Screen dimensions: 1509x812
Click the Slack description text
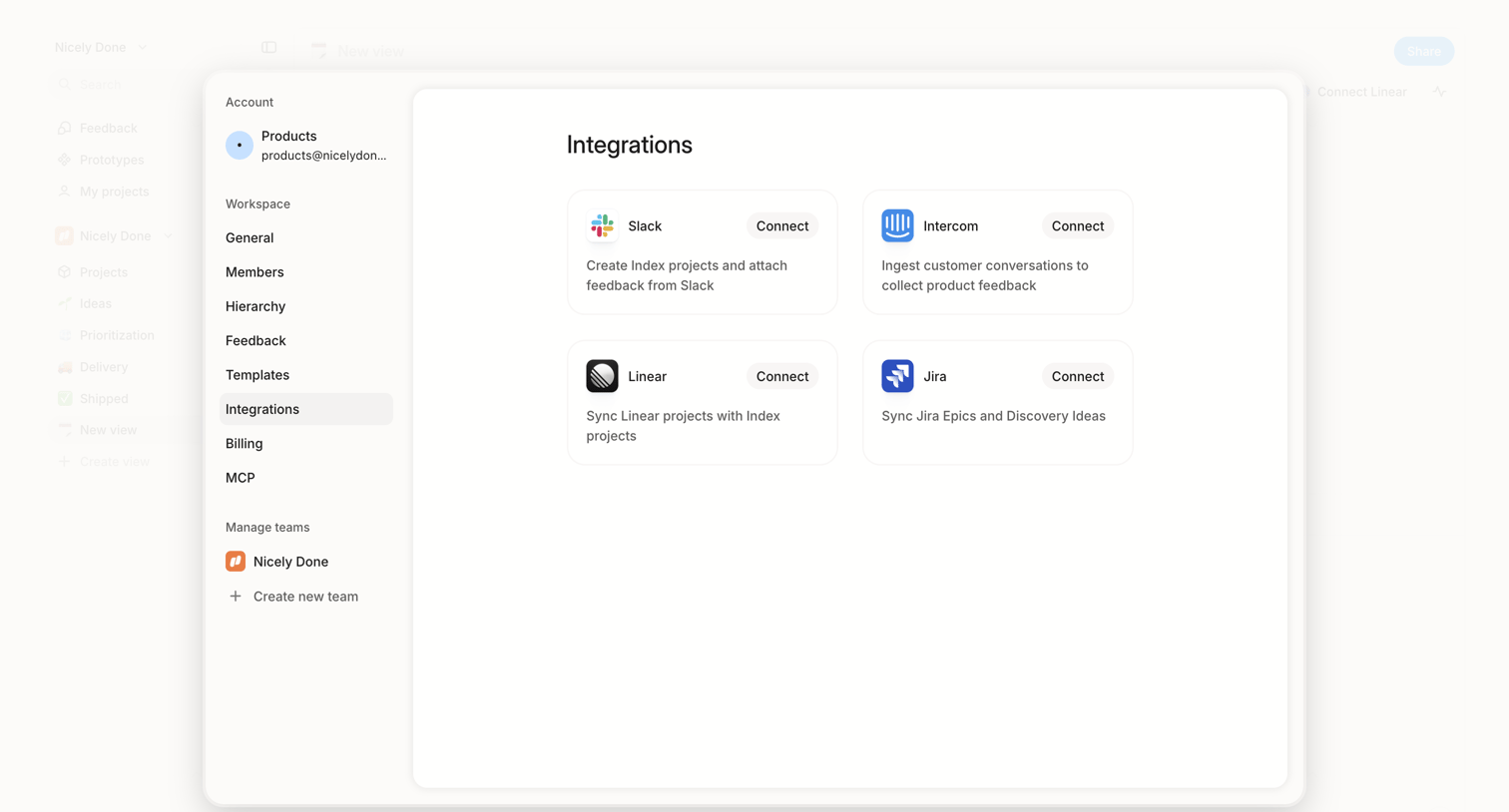(x=687, y=275)
